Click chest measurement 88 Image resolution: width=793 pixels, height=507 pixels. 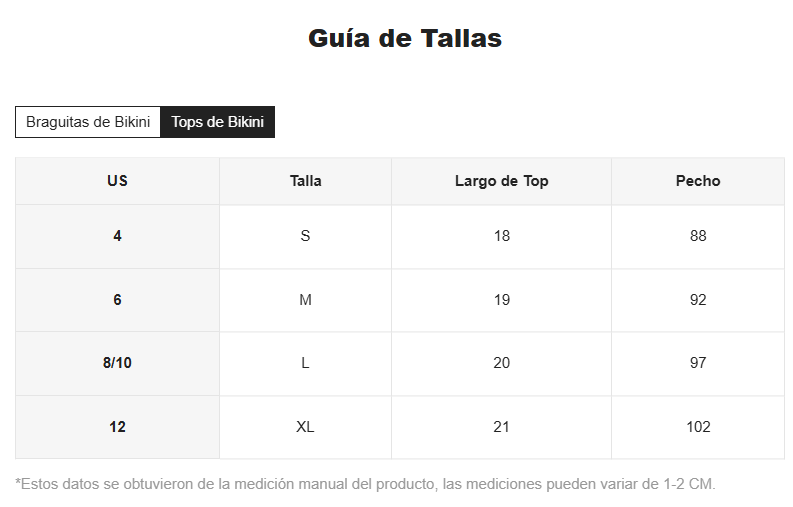pyautogui.click(x=698, y=236)
